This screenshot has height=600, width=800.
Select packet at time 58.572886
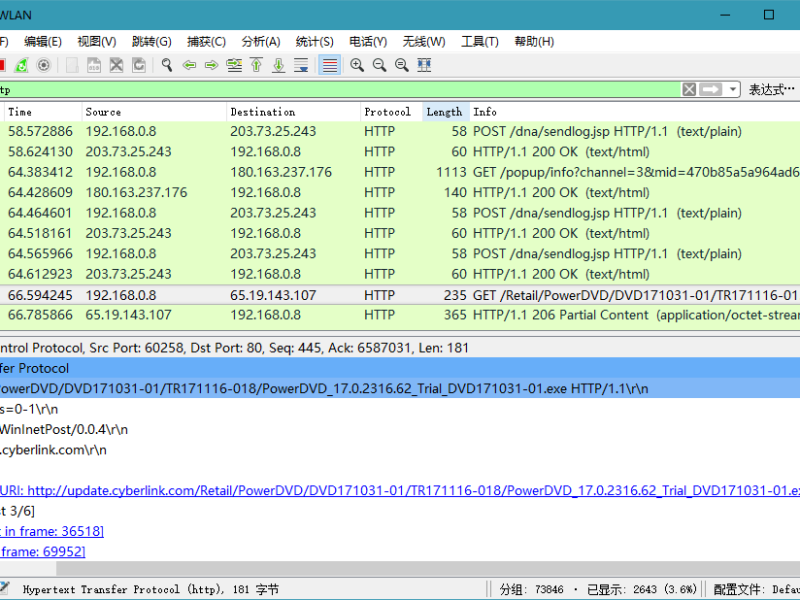(400, 132)
